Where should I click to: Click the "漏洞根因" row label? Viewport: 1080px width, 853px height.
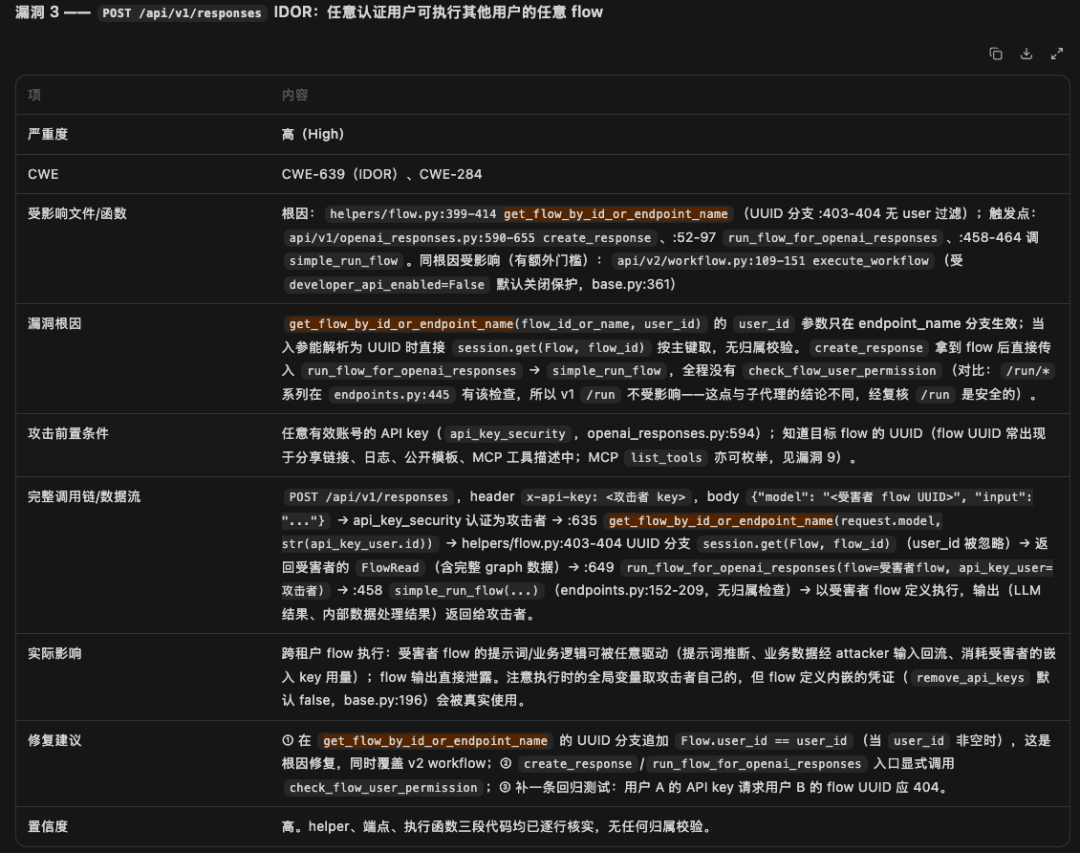54,324
